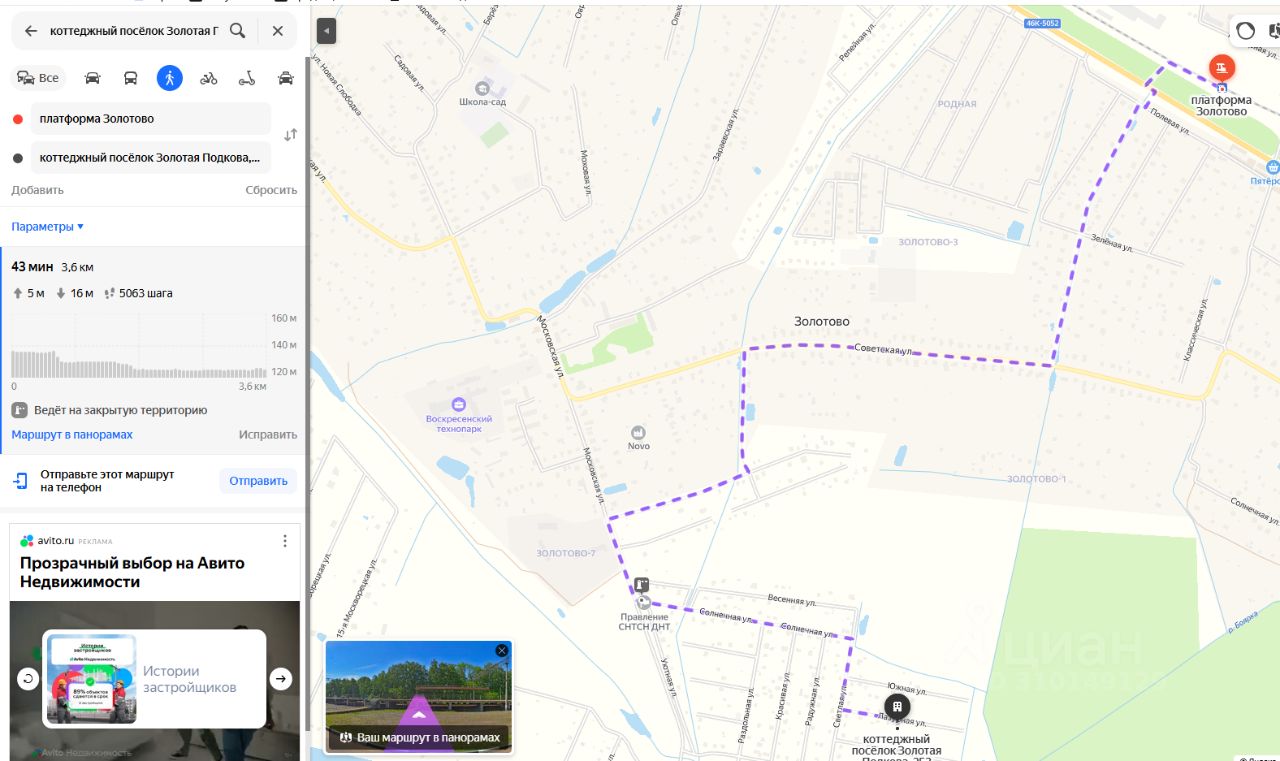Open the Avito Недвижимость ad headline
Viewport: 1280px width, 761px height.
coord(132,572)
